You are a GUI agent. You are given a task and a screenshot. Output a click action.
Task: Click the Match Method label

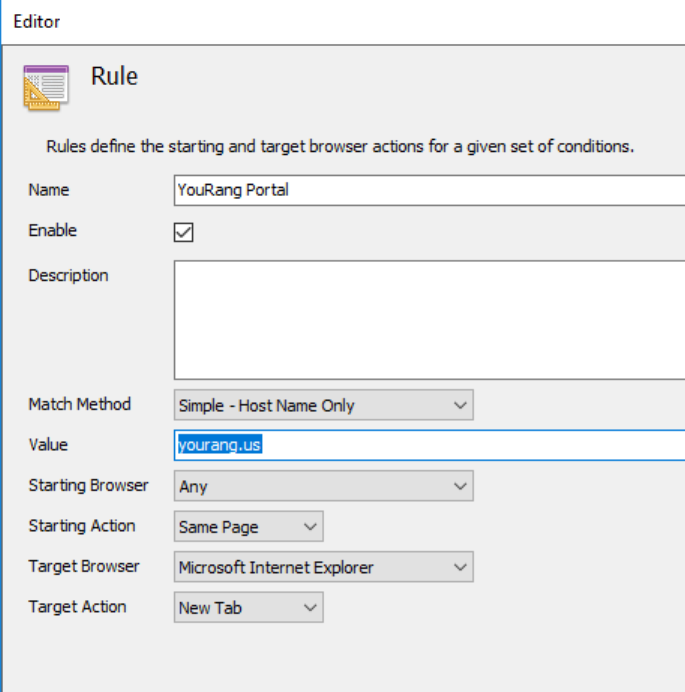pyautogui.click(x=79, y=405)
